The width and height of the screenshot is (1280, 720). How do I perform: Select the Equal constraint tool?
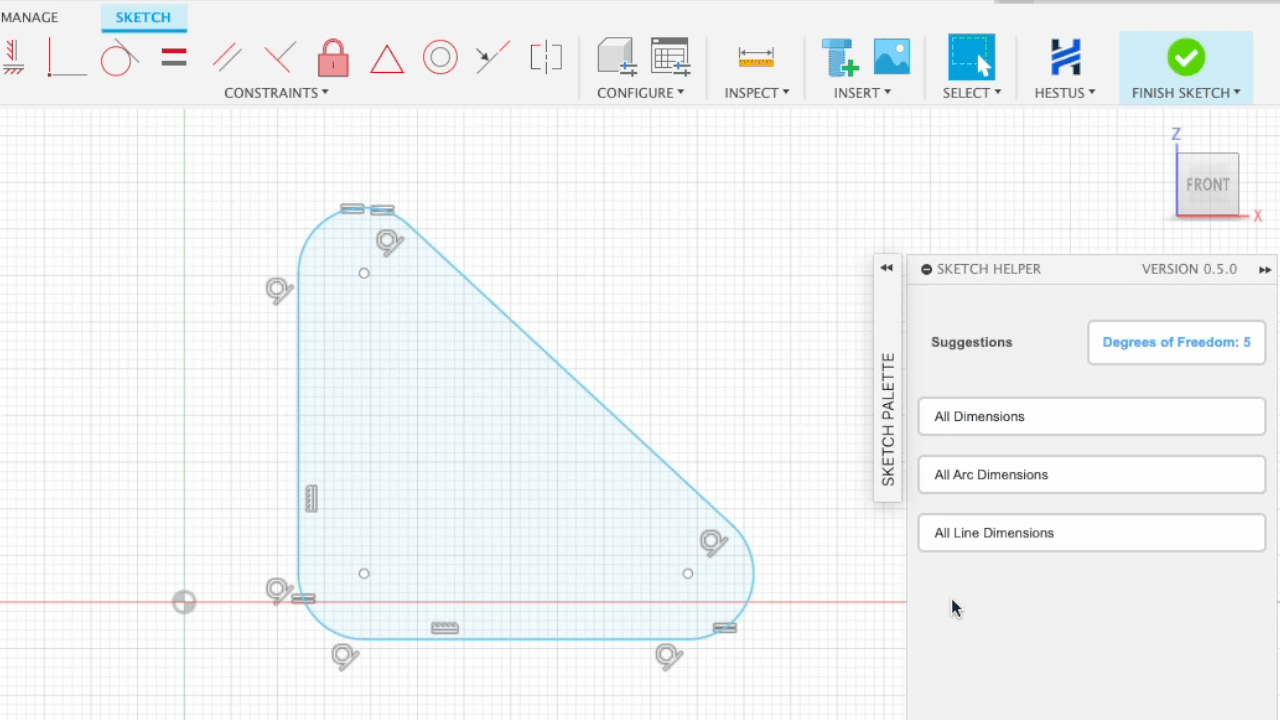click(174, 57)
